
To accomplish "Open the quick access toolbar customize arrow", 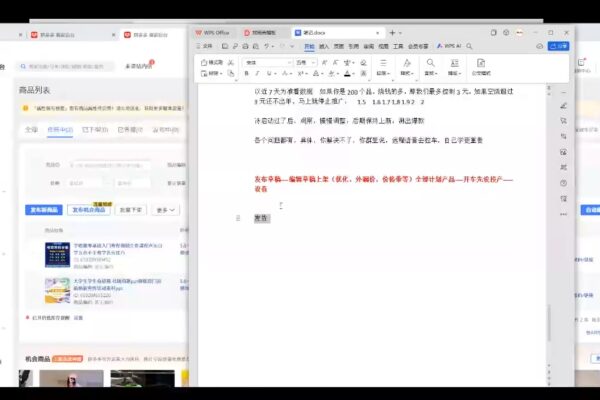I will click(292, 46).
